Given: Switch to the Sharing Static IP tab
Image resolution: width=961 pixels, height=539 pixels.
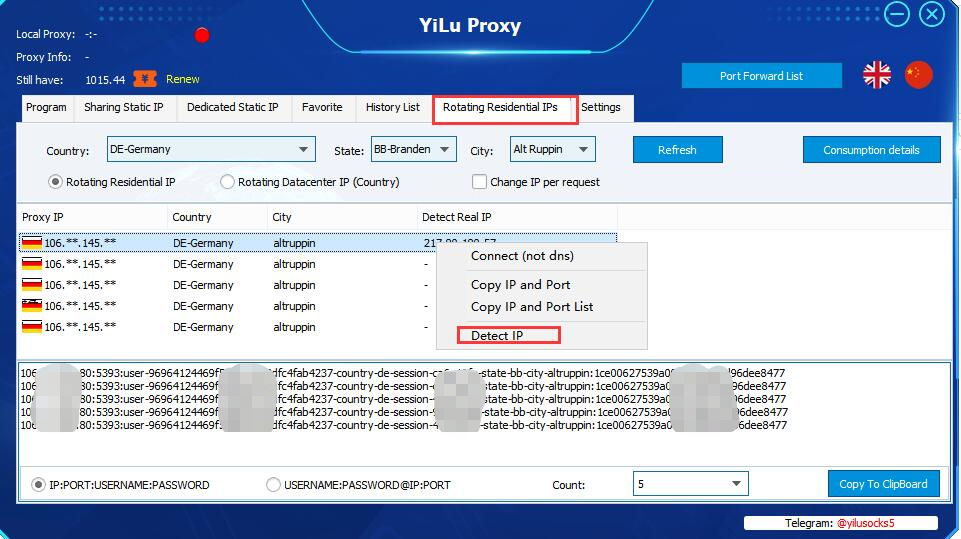Looking at the screenshot, I should 124,107.
